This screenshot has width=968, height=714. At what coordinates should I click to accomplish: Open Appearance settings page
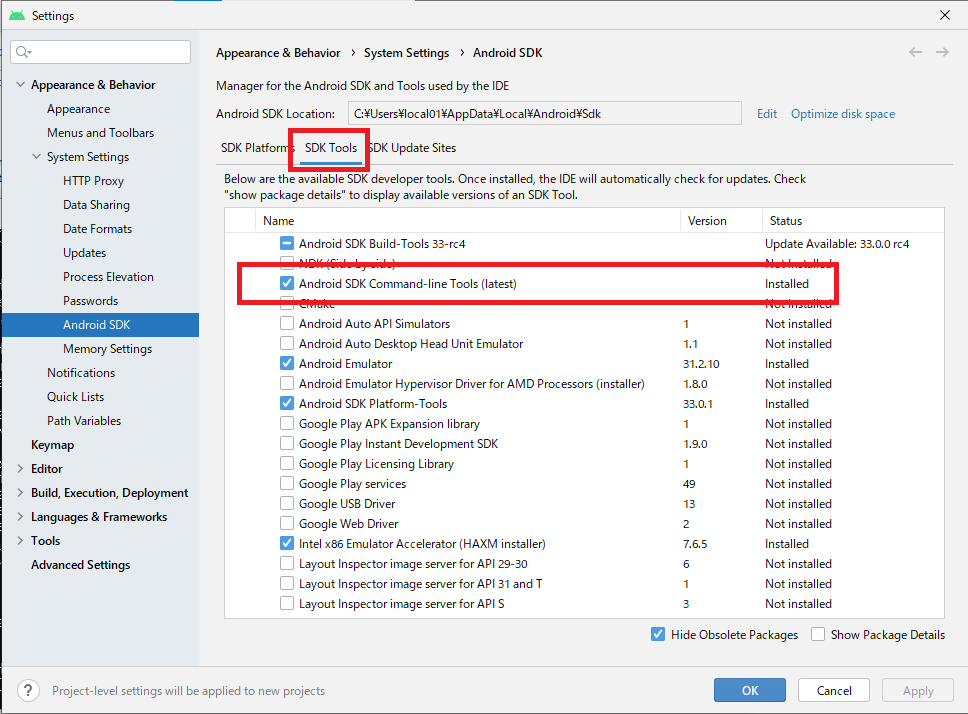(x=78, y=109)
